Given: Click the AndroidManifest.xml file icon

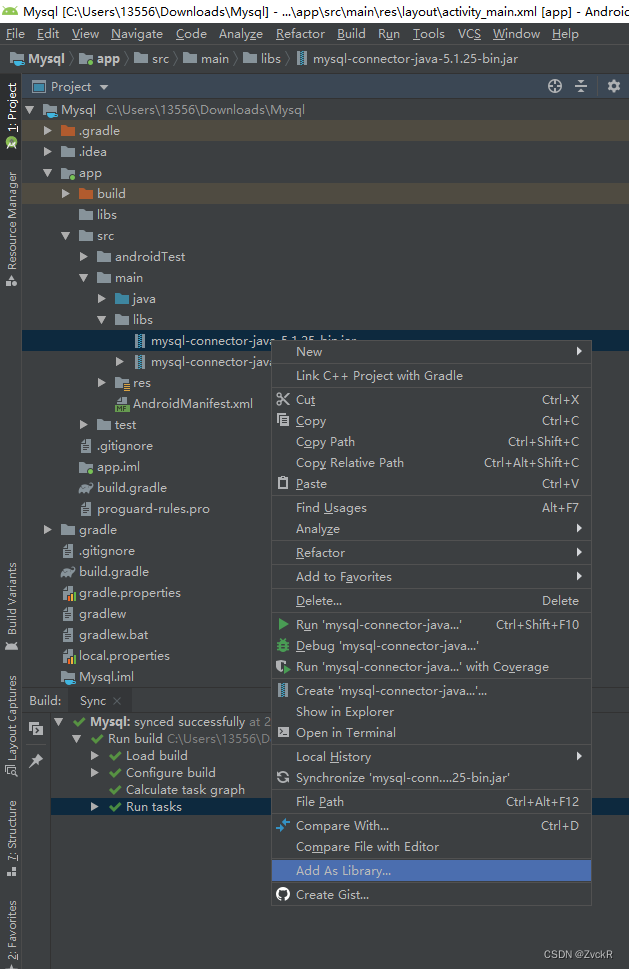Looking at the screenshot, I should (121, 404).
